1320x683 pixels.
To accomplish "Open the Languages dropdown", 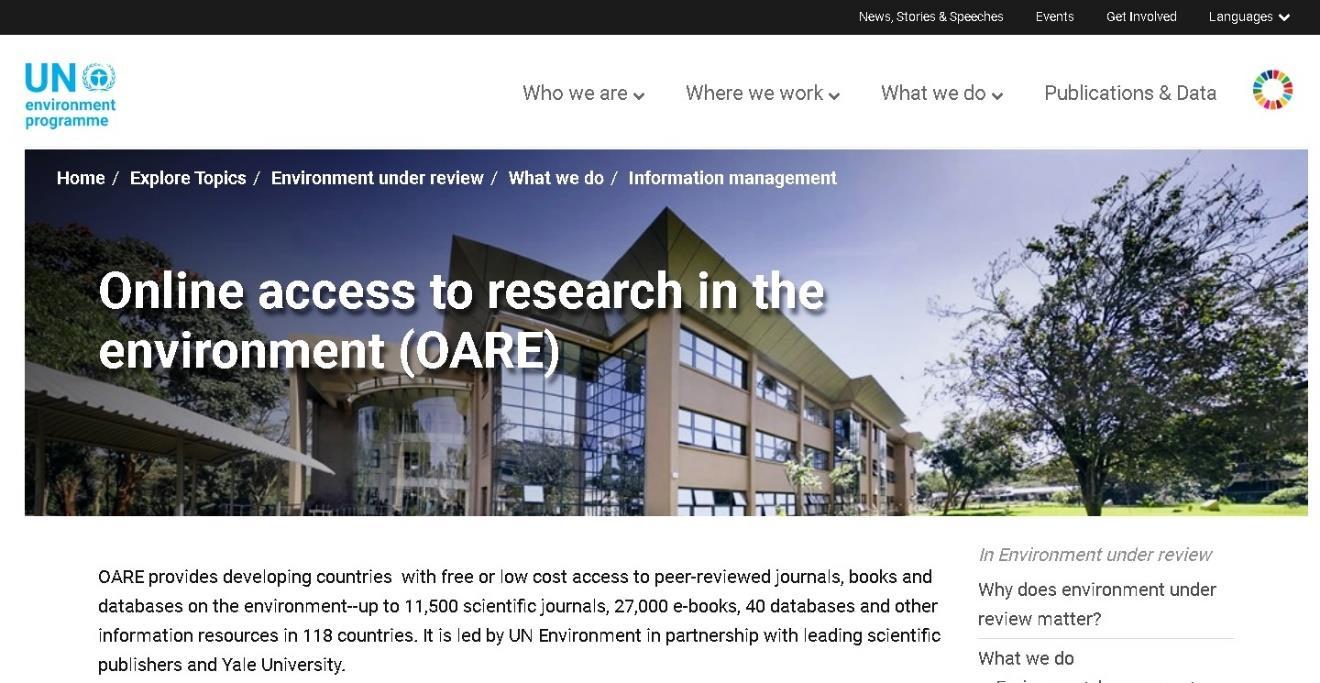I will pos(1249,17).
